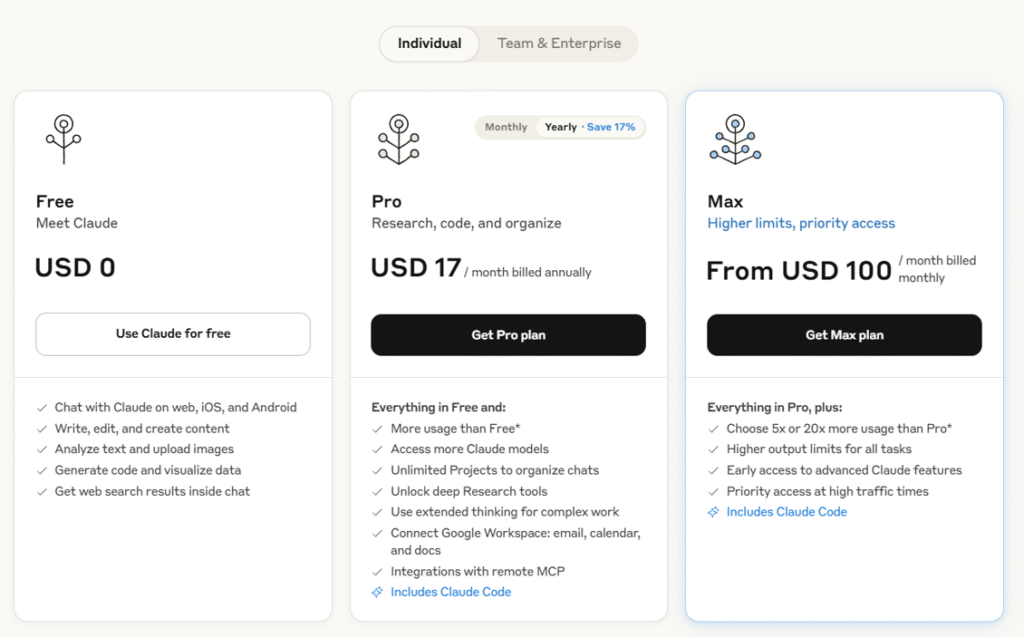Select the Individual plans tab
Viewport: 1024px width, 637px height.
pos(429,44)
